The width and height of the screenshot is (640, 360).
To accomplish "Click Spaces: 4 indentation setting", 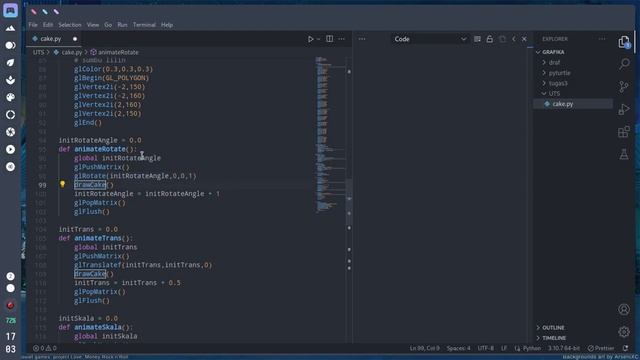I will coord(458,348).
